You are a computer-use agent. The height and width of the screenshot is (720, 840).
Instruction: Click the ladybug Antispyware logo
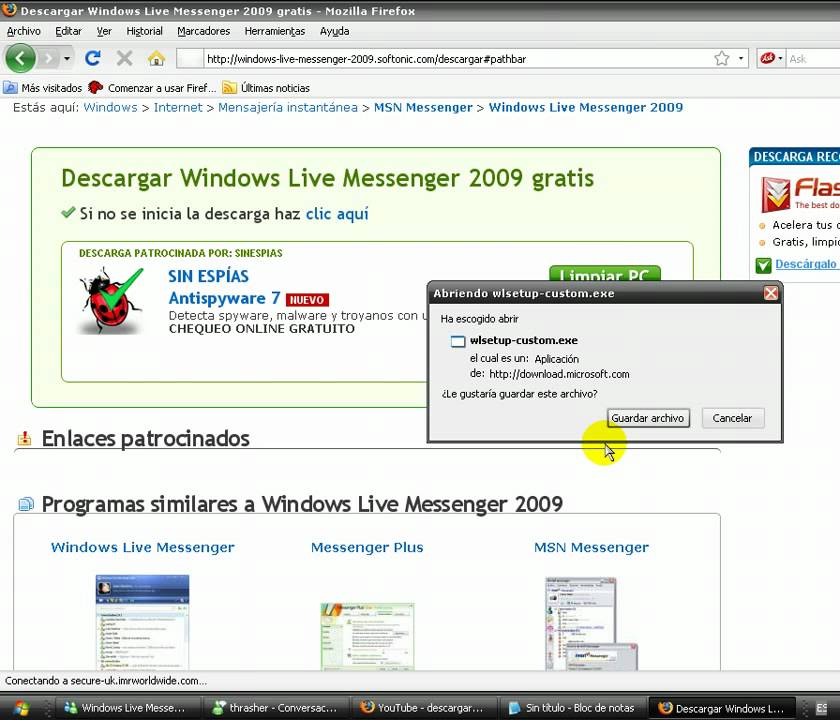pos(111,301)
